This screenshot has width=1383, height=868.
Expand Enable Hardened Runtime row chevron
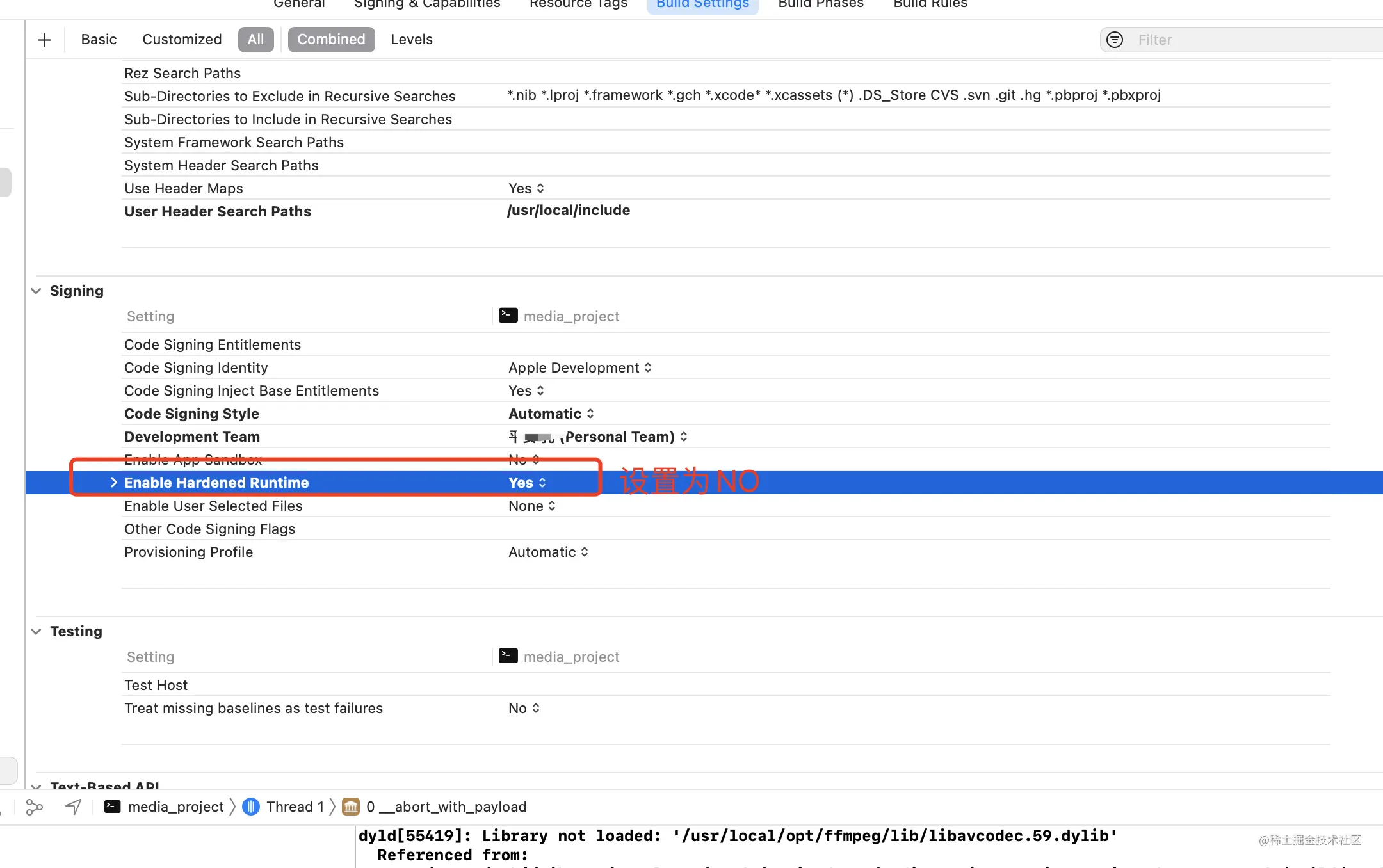[113, 483]
